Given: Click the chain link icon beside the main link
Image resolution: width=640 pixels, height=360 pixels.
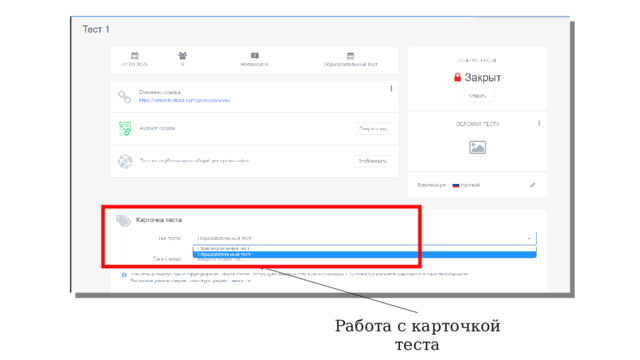Looking at the screenshot, I should (x=124, y=97).
